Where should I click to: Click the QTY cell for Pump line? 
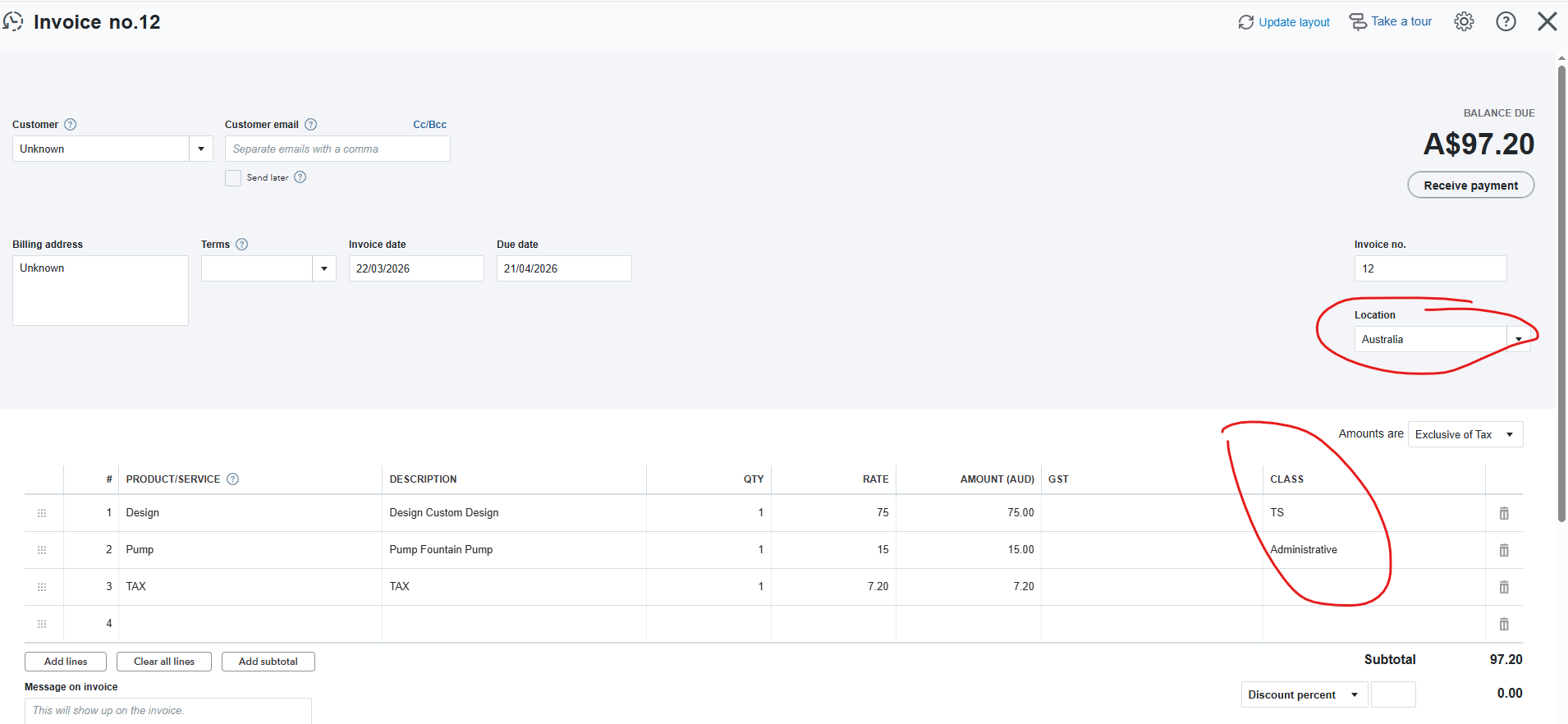coord(708,550)
